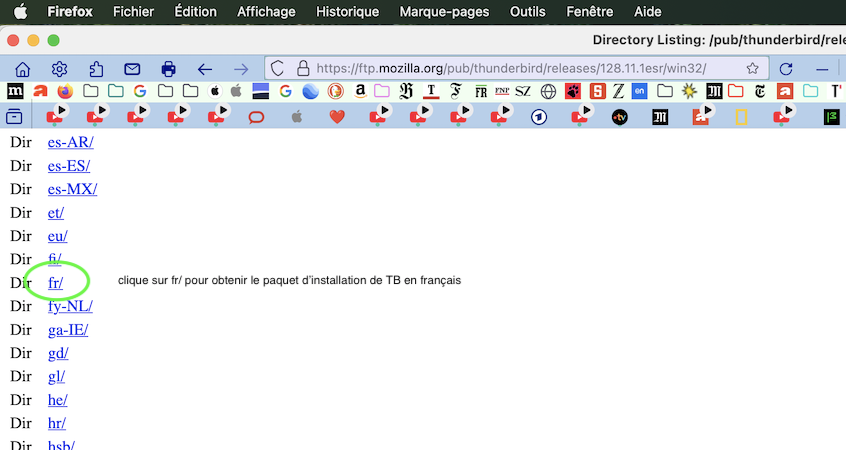Open settings via the gear toolbar icon

[59, 69]
